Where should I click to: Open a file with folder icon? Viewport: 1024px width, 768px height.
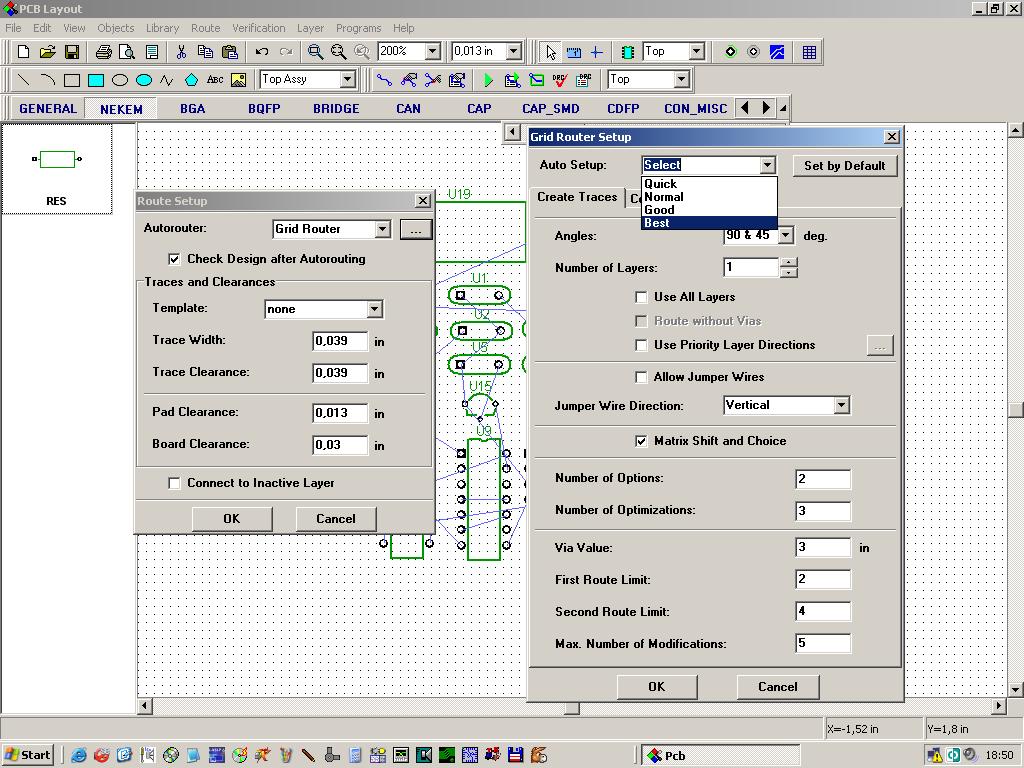coord(47,52)
